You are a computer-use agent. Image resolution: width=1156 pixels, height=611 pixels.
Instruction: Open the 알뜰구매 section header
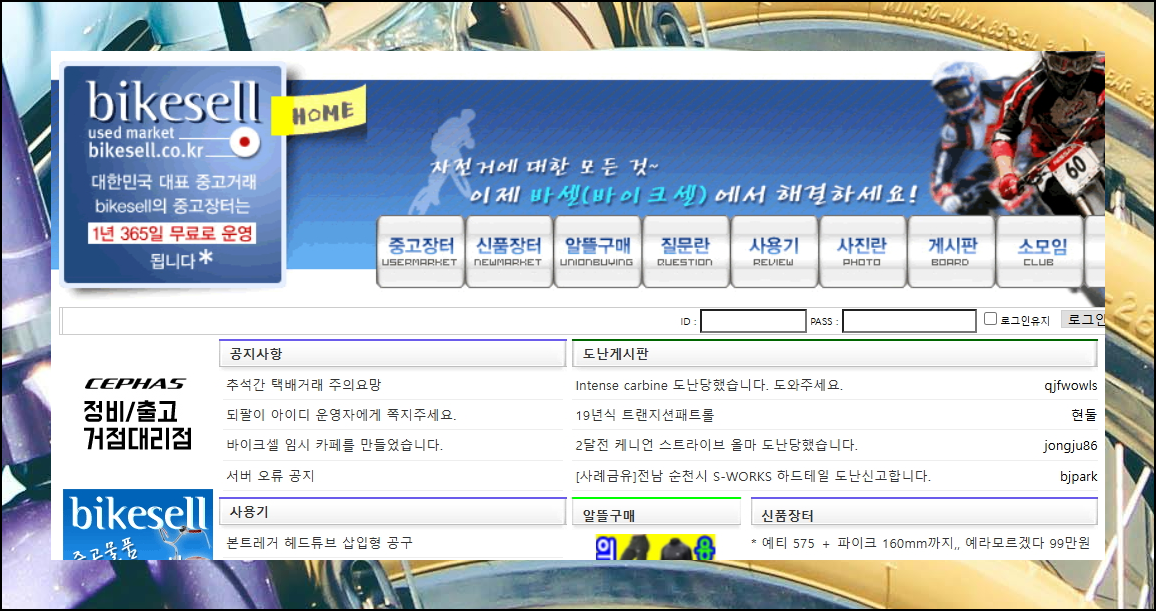tap(656, 513)
